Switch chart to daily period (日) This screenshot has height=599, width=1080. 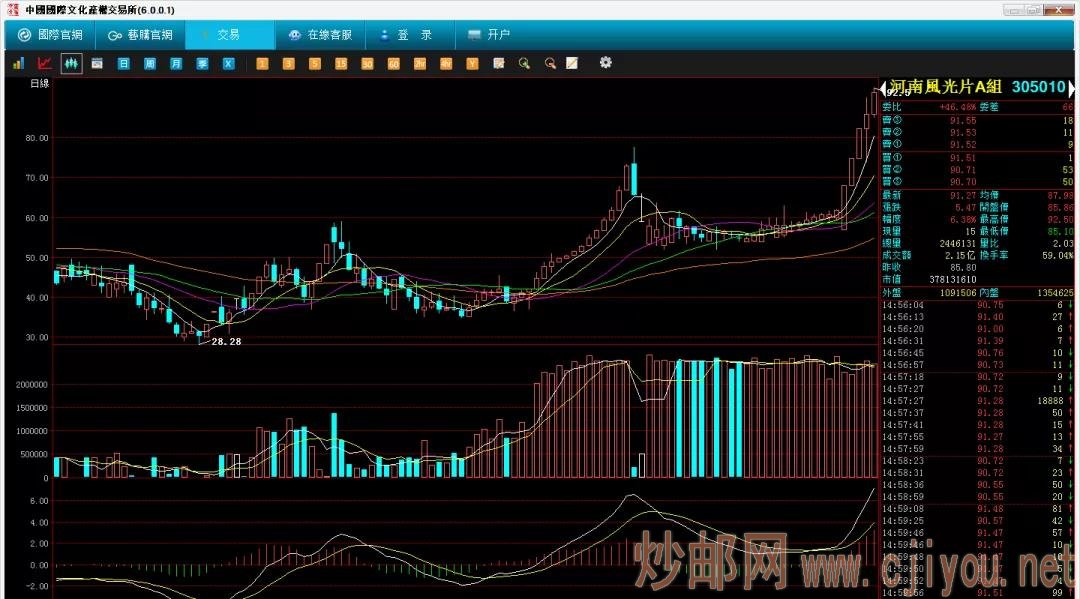tap(123, 63)
